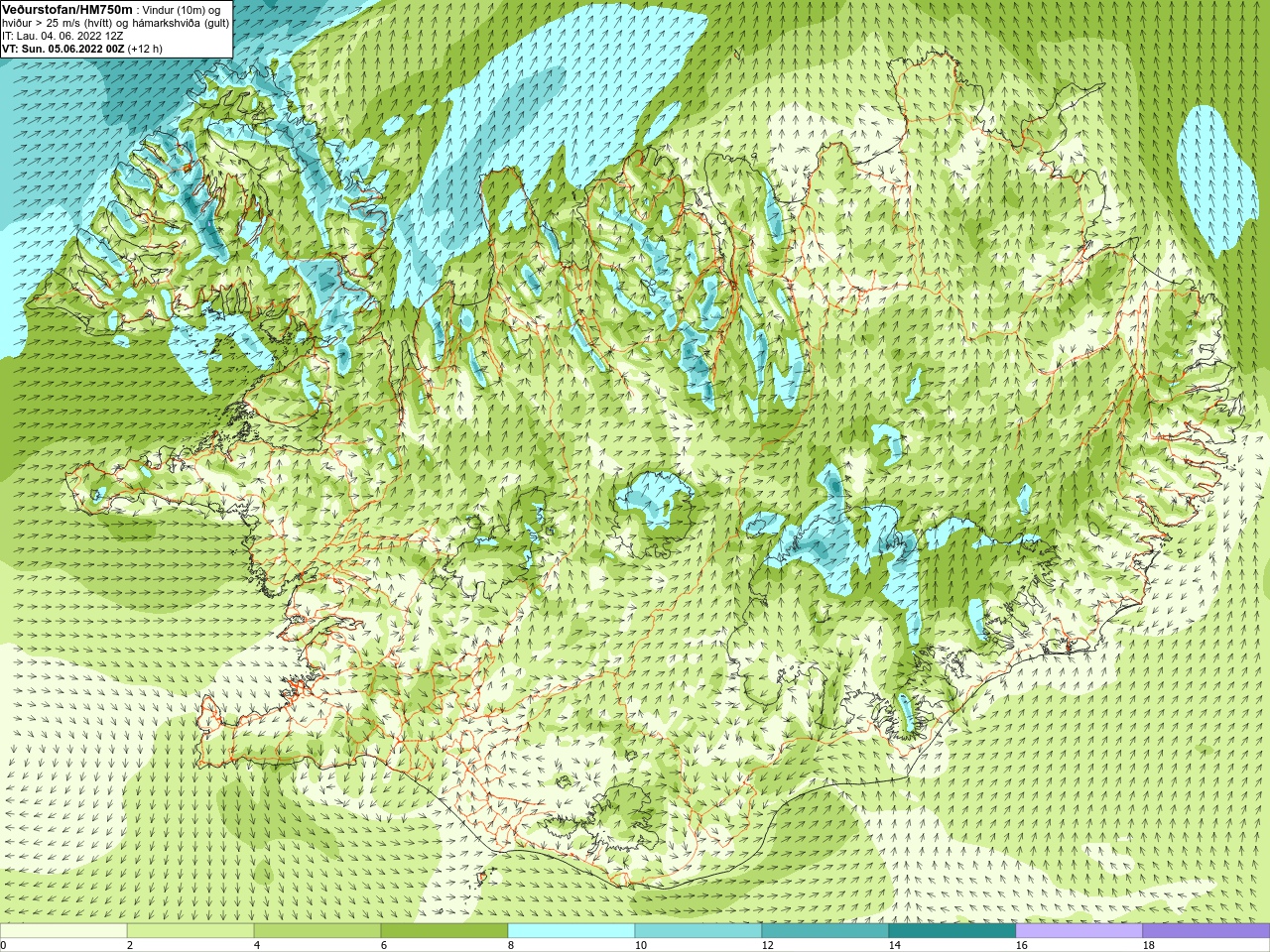Click the legend tick label "2"
The height and width of the screenshot is (952, 1270).
pyautogui.click(x=130, y=945)
